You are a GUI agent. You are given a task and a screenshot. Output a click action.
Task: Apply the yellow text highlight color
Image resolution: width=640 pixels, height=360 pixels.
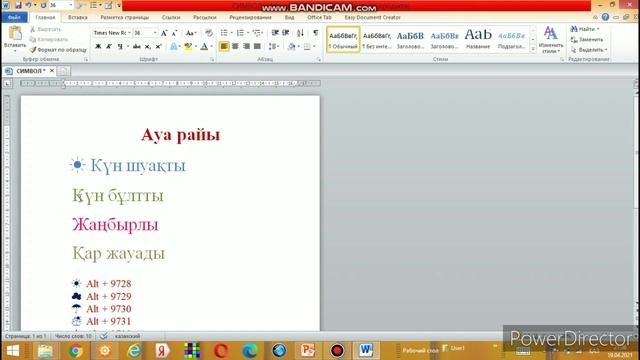pos(188,47)
